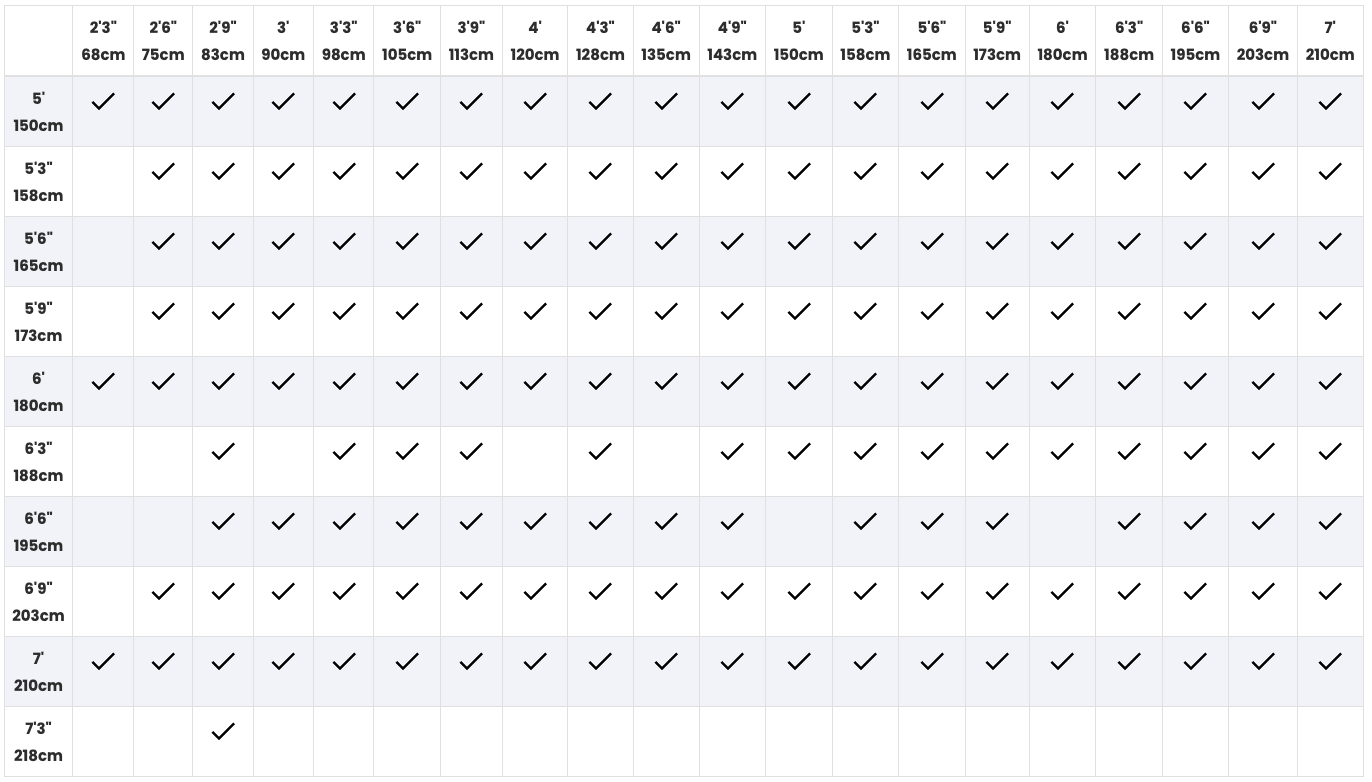
Task: Click the 5'9" row checkmark under 6' column
Action: tap(1062, 312)
